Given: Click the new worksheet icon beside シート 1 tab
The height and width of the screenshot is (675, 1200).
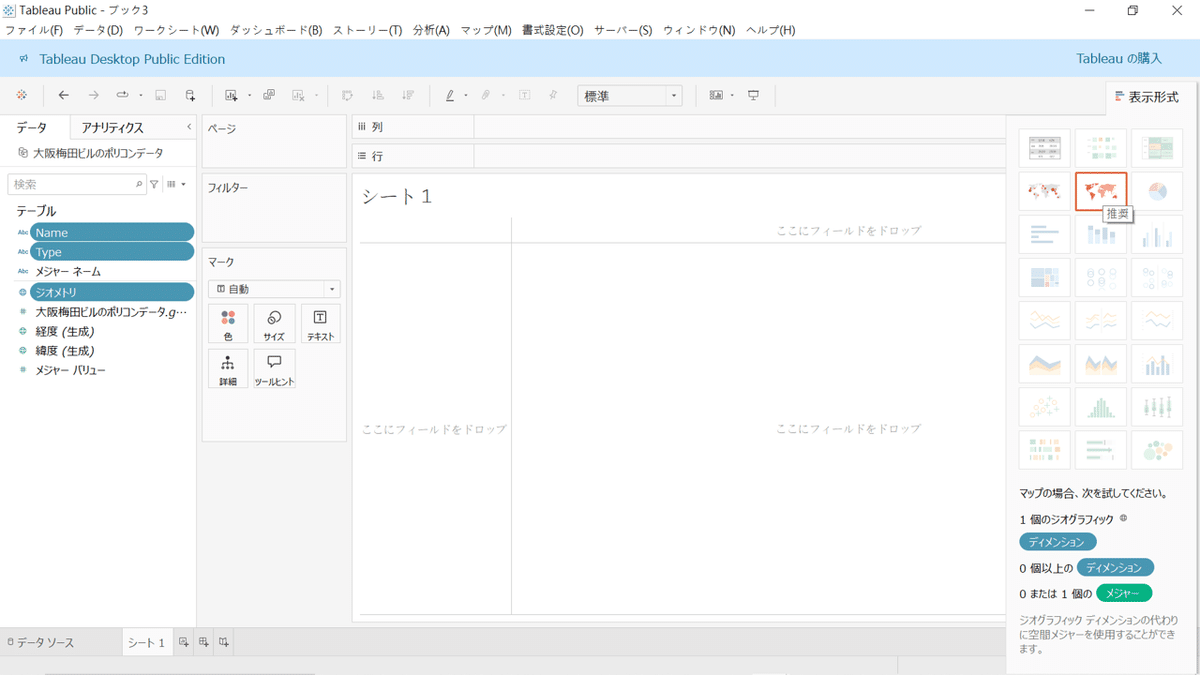Looking at the screenshot, I should coord(184,642).
